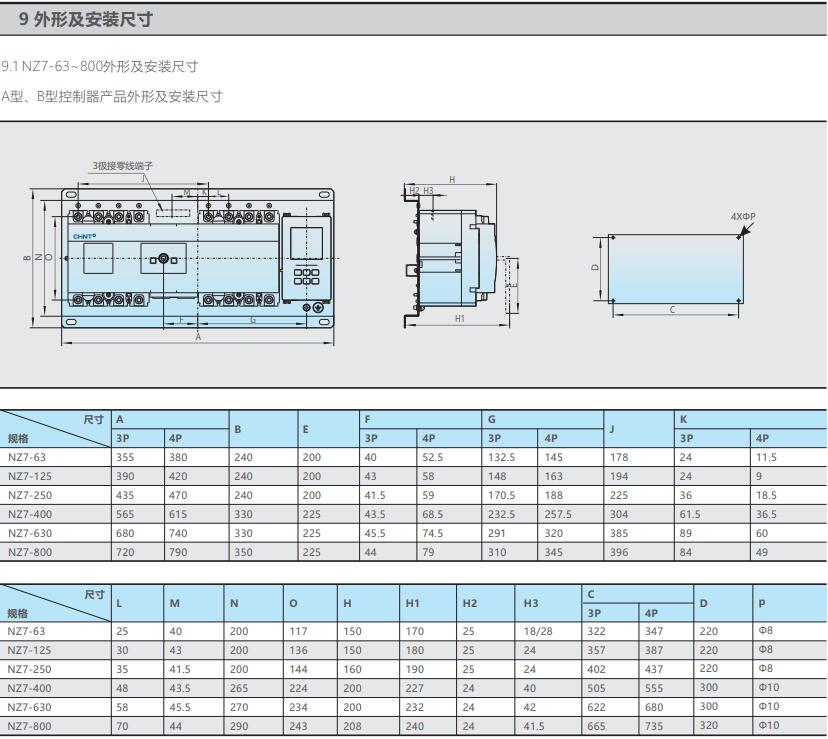Click the cell value "615" in the NZ7-400 row
The width and height of the screenshot is (828, 739).
pyautogui.click(x=178, y=515)
